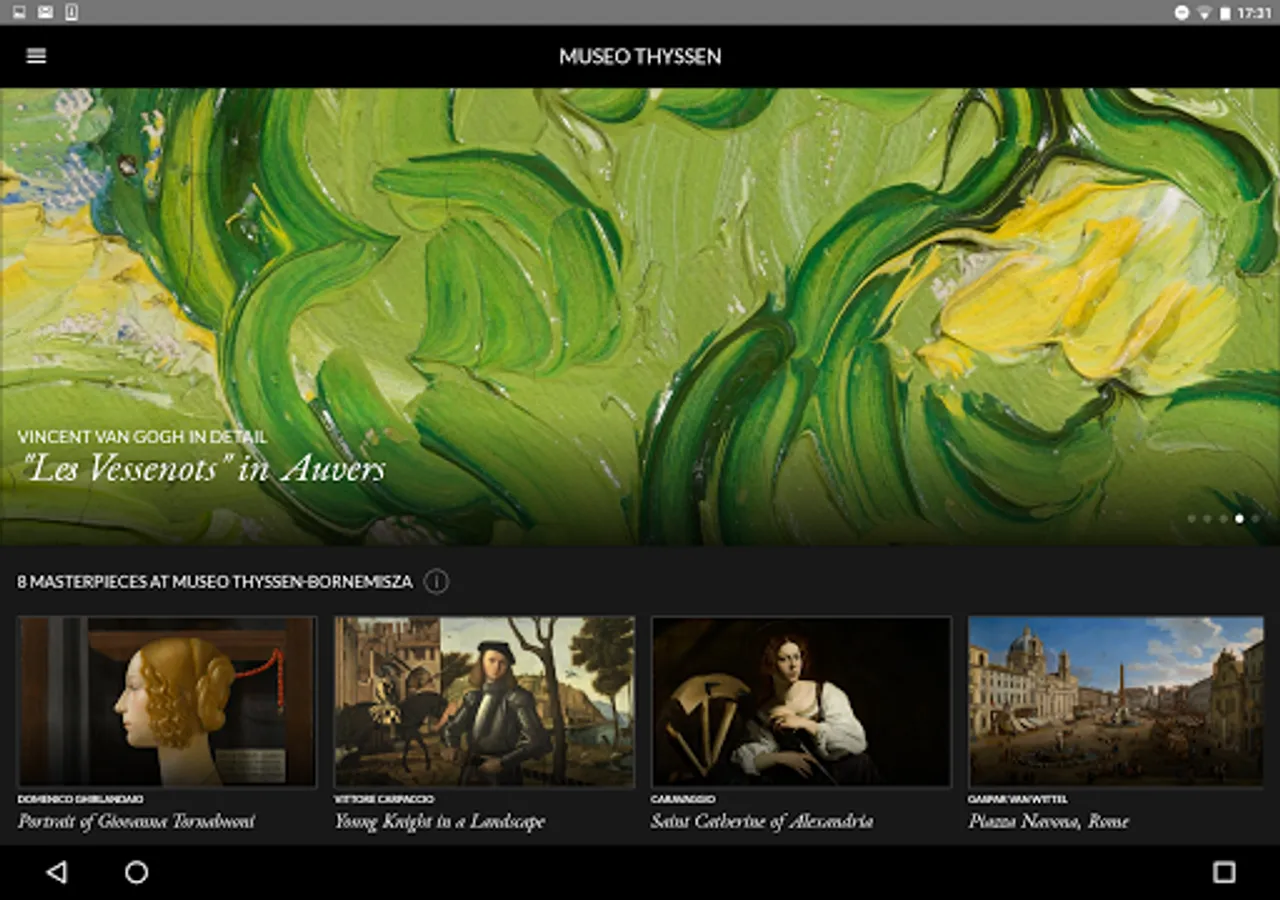Go to the third carousel slide dot
Viewport: 1280px width, 900px height.
point(1223,518)
